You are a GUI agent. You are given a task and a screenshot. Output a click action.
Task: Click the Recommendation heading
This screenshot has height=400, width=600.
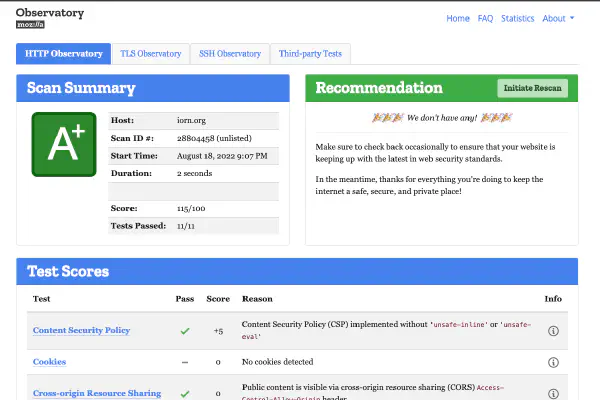[x=379, y=88]
